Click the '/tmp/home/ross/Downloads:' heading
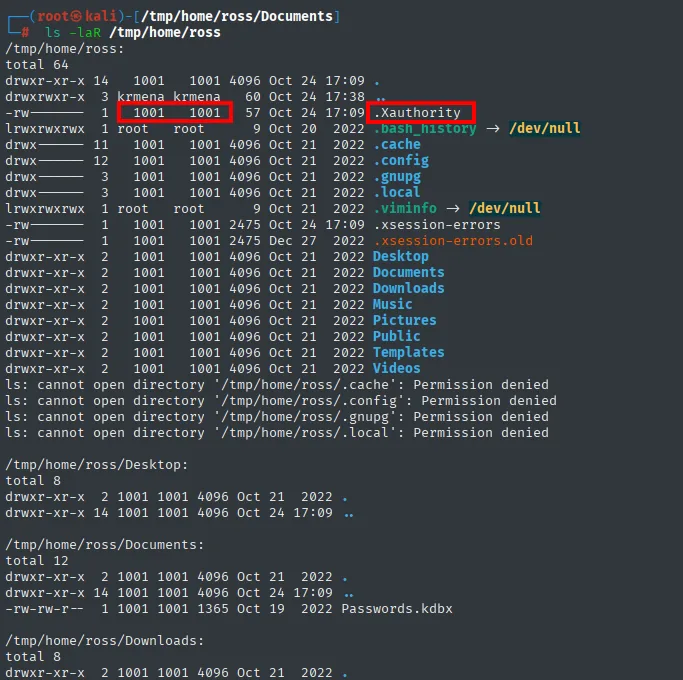Image resolution: width=683 pixels, height=680 pixels. [105, 641]
